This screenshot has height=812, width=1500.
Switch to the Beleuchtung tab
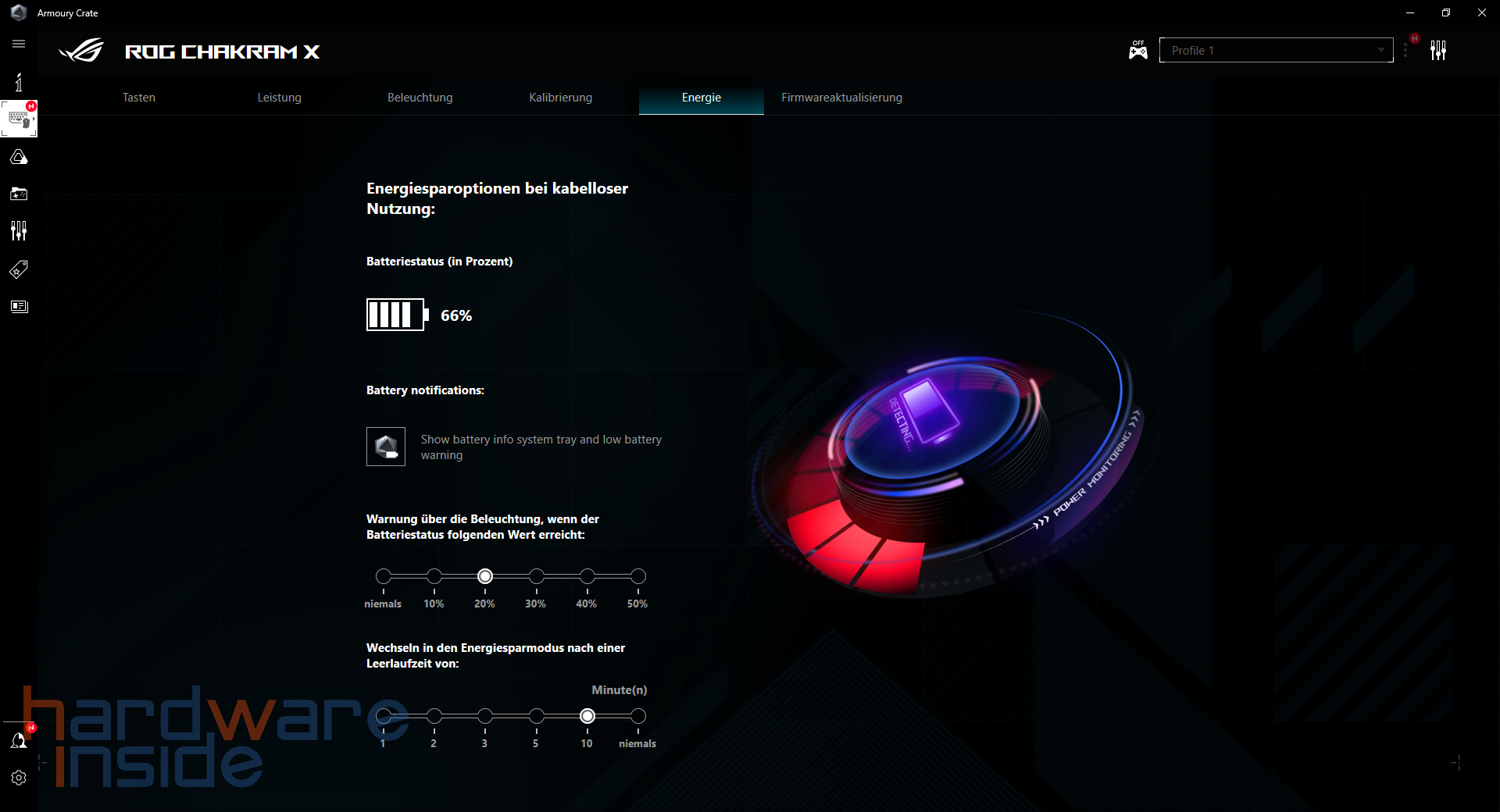click(420, 98)
